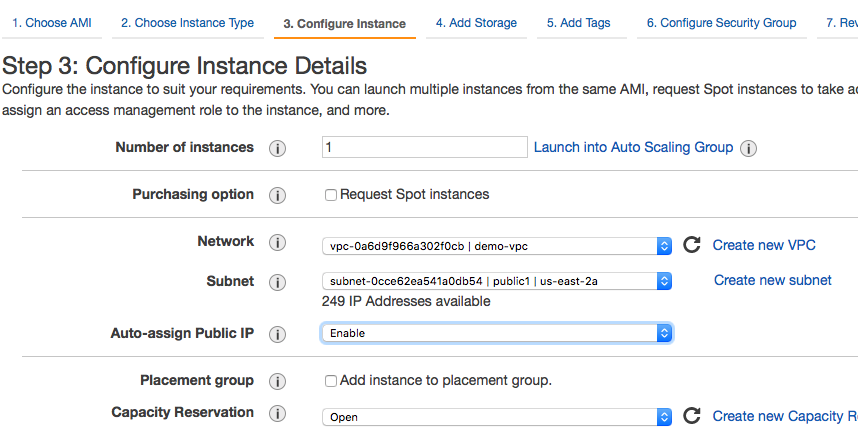Click info icon for Auto-assign Public IP
Screen dimensions: 858x433
[278, 334]
